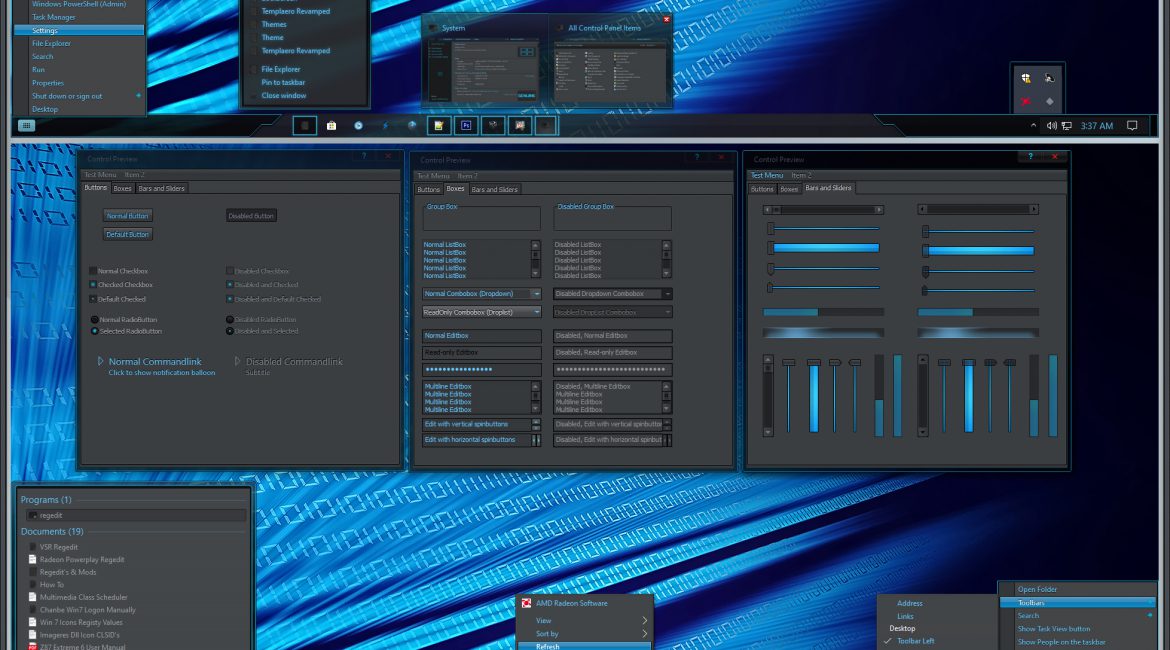Screen dimensions: 1170x650
Task: Tick the Normal Checkbox
Action: (93, 271)
